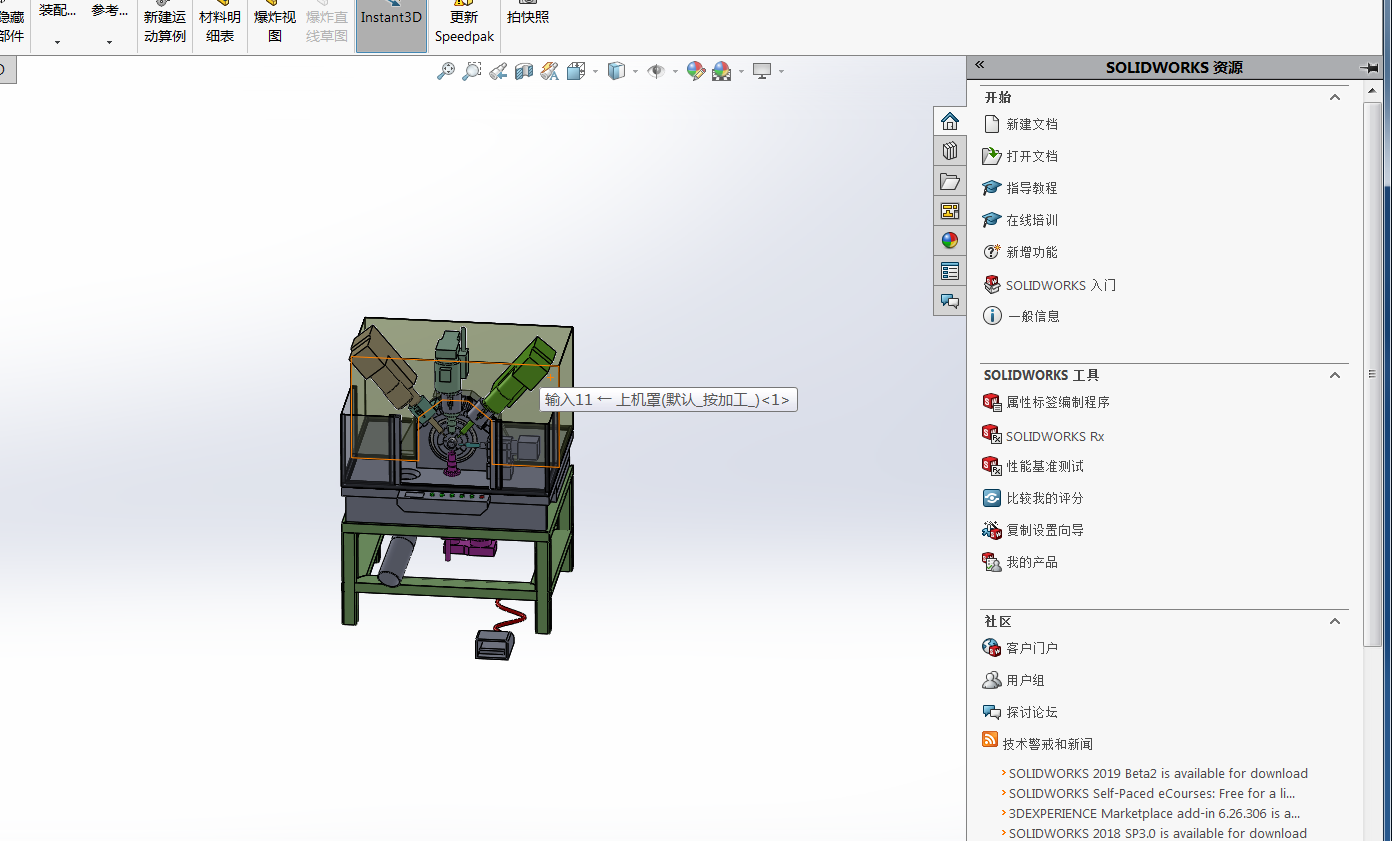The image size is (1392, 841).
Task: Select the Custom Properties task pane icon
Action: click(x=949, y=270)
